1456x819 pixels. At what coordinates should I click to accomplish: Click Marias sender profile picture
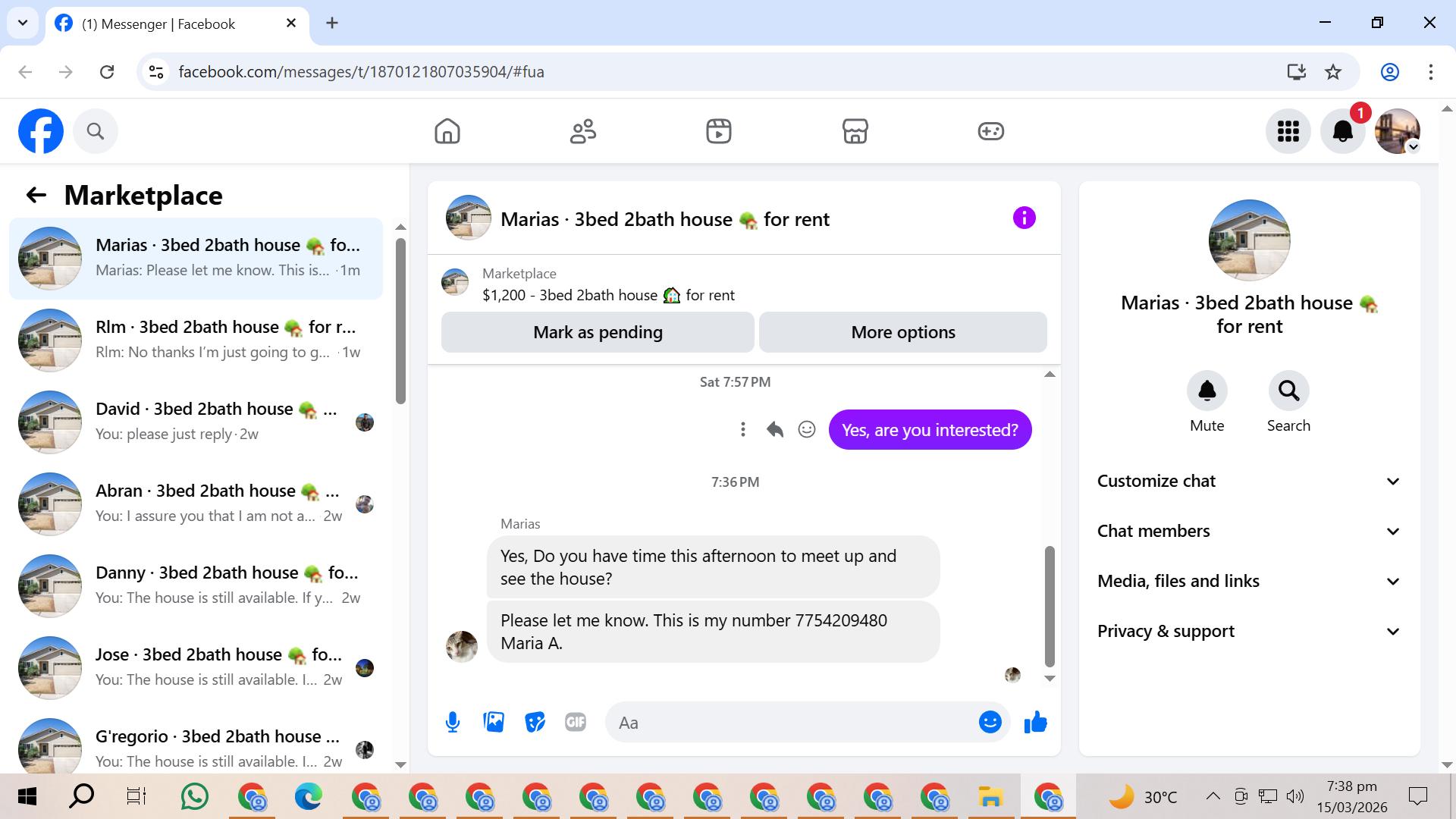(x=462, y=647)
